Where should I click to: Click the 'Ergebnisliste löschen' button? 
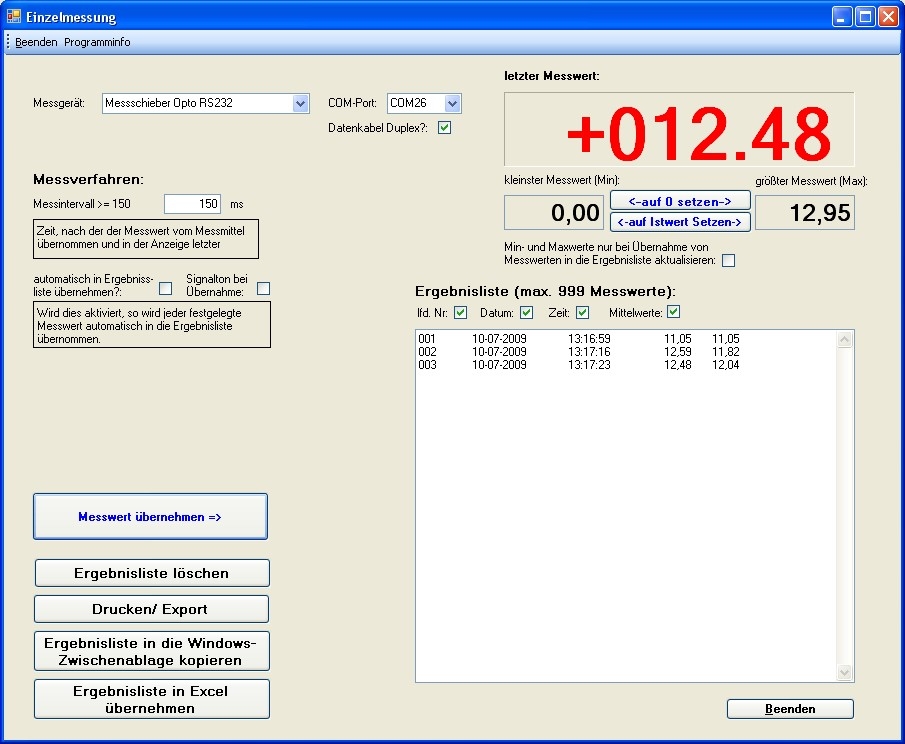152,573
